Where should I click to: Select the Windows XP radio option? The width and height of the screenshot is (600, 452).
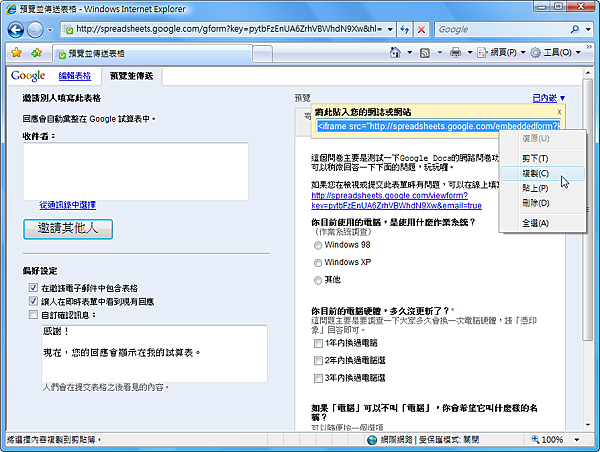coord(318,263)
